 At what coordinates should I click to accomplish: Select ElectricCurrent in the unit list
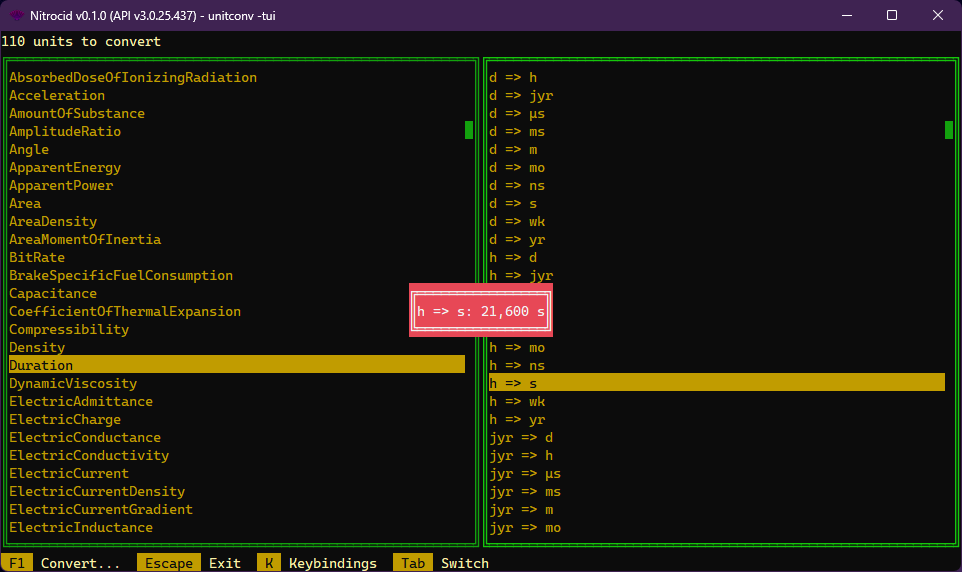tap(69, 474)
